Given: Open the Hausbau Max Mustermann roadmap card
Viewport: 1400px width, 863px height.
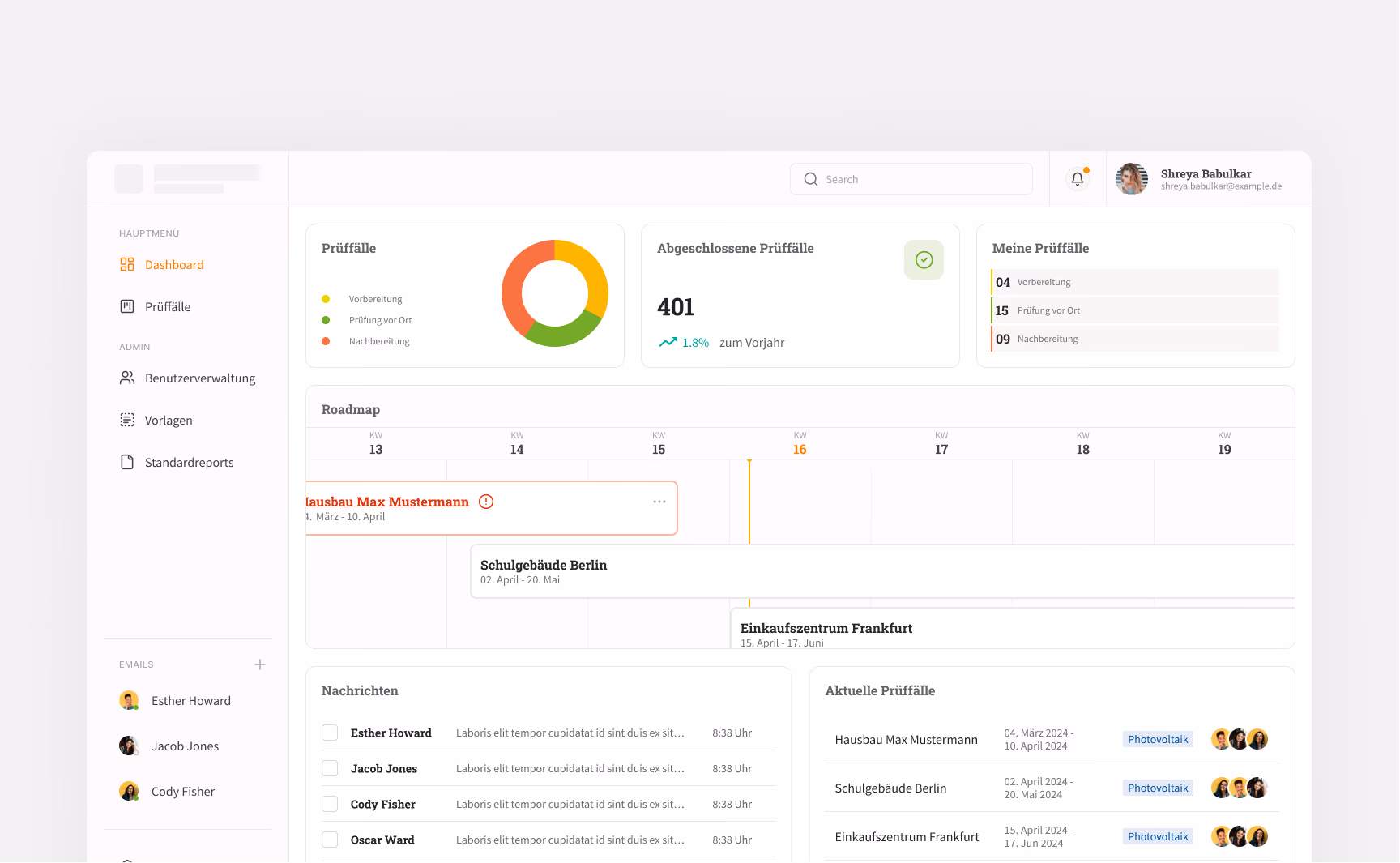Looking at the screenshot, I should pos(492,508).
